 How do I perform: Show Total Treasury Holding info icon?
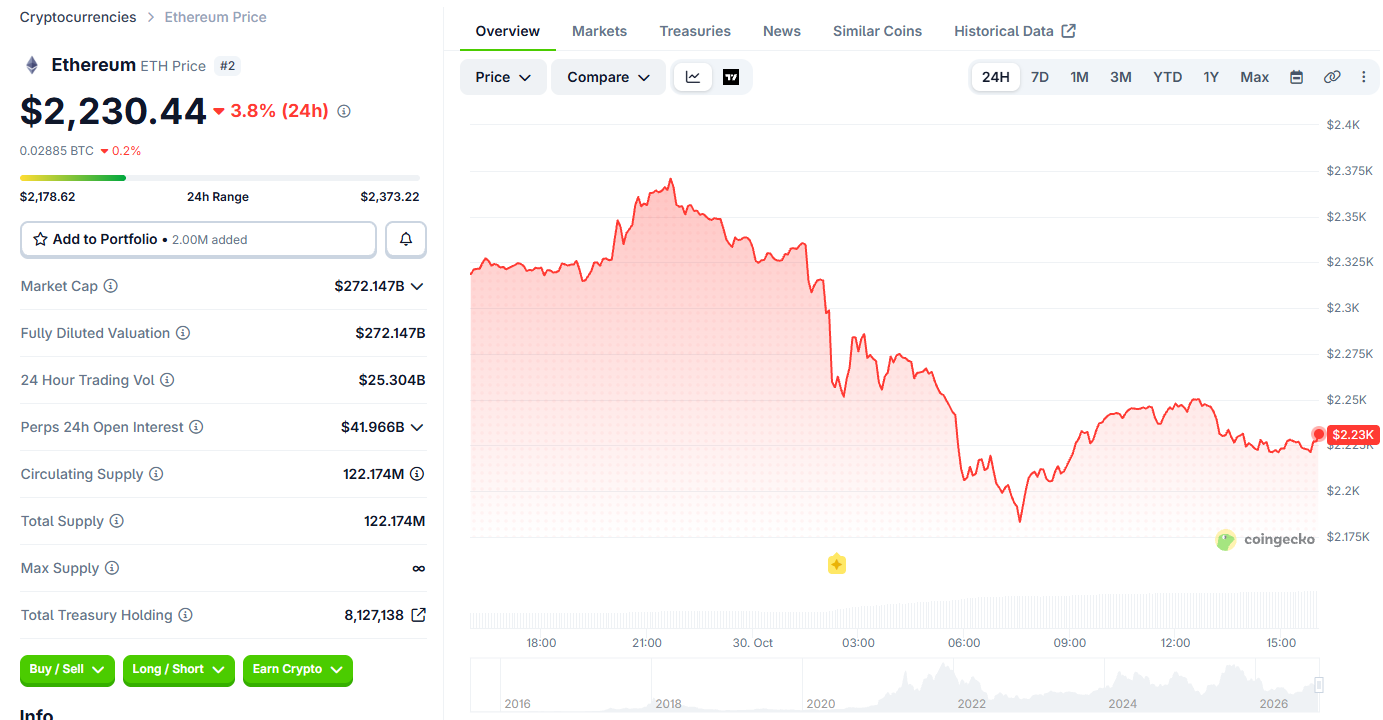point(185,615)
